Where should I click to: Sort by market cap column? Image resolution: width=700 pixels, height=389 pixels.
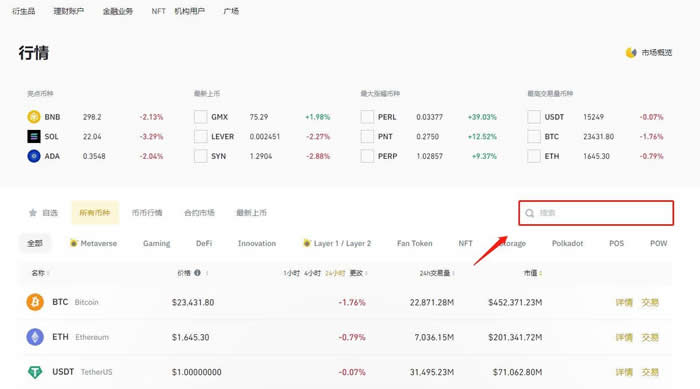(533, 273)
